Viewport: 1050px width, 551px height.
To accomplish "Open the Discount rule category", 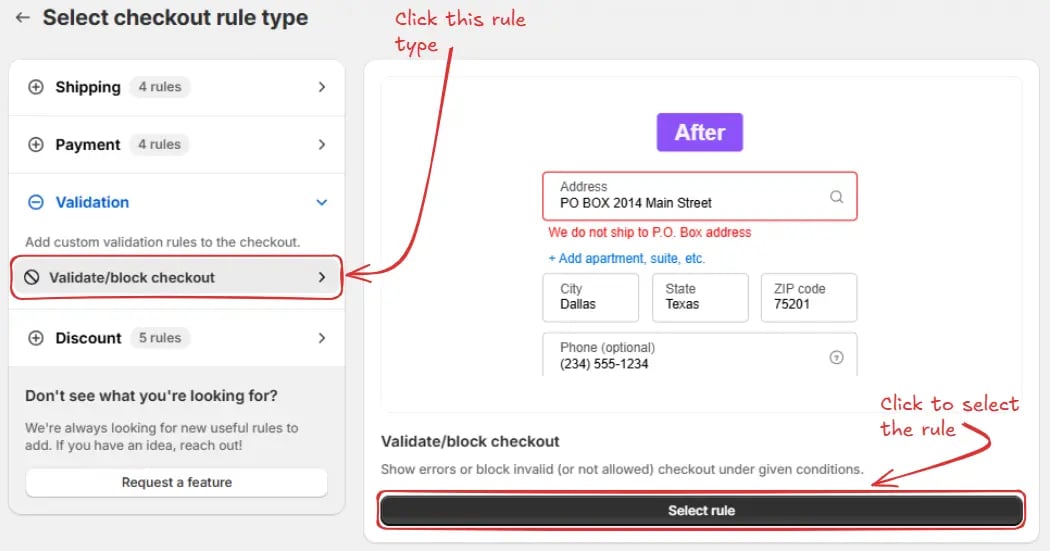I will [177, 338].
